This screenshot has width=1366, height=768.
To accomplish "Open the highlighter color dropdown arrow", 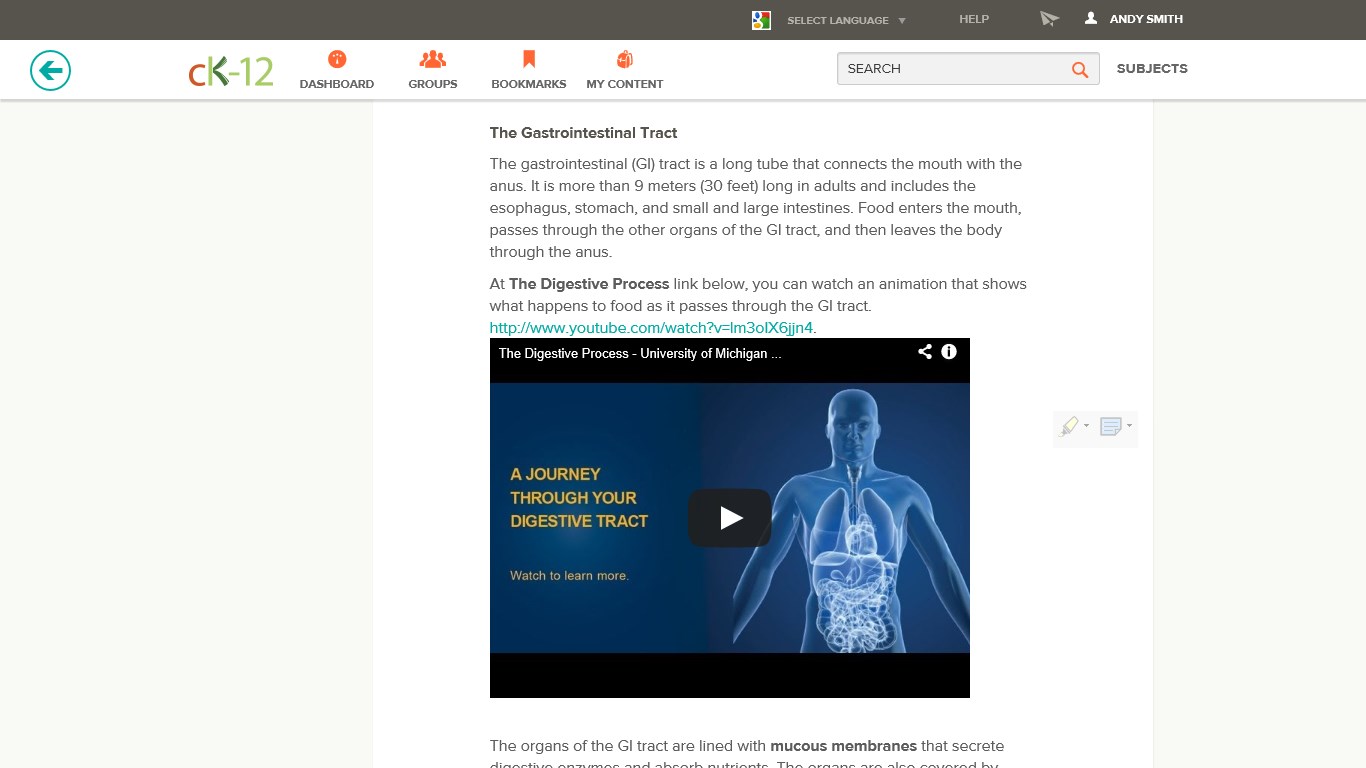I will point(1087,426).
